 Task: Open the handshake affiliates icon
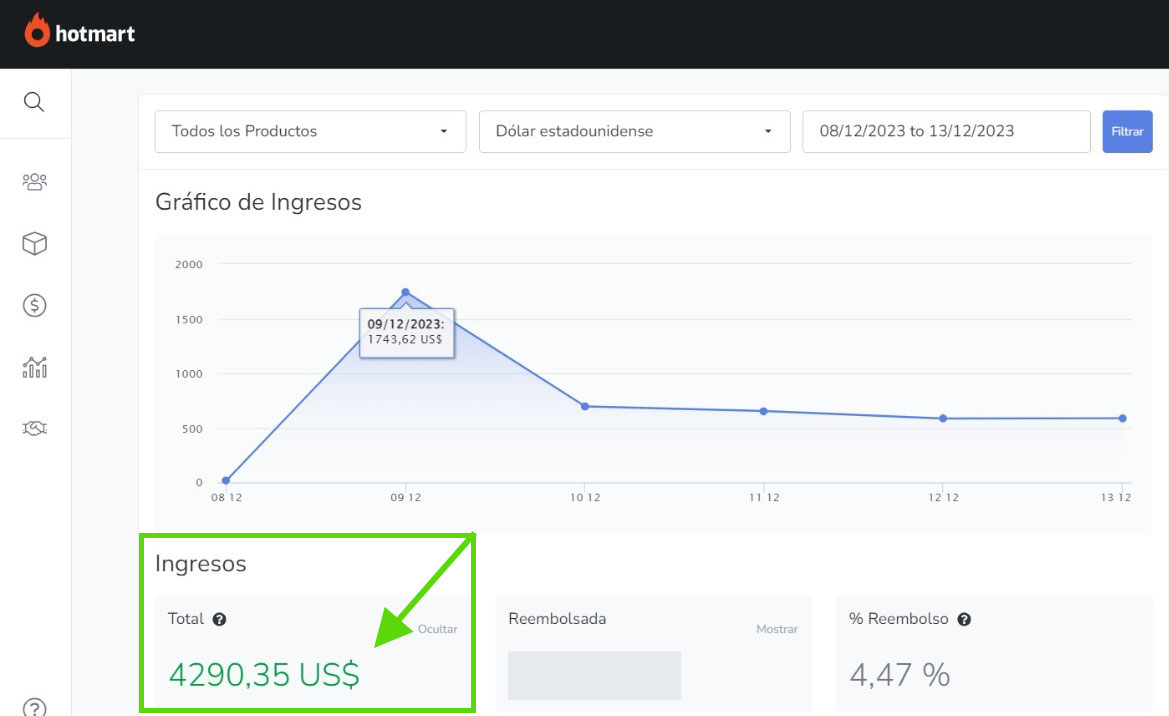[x=34, y=429]
